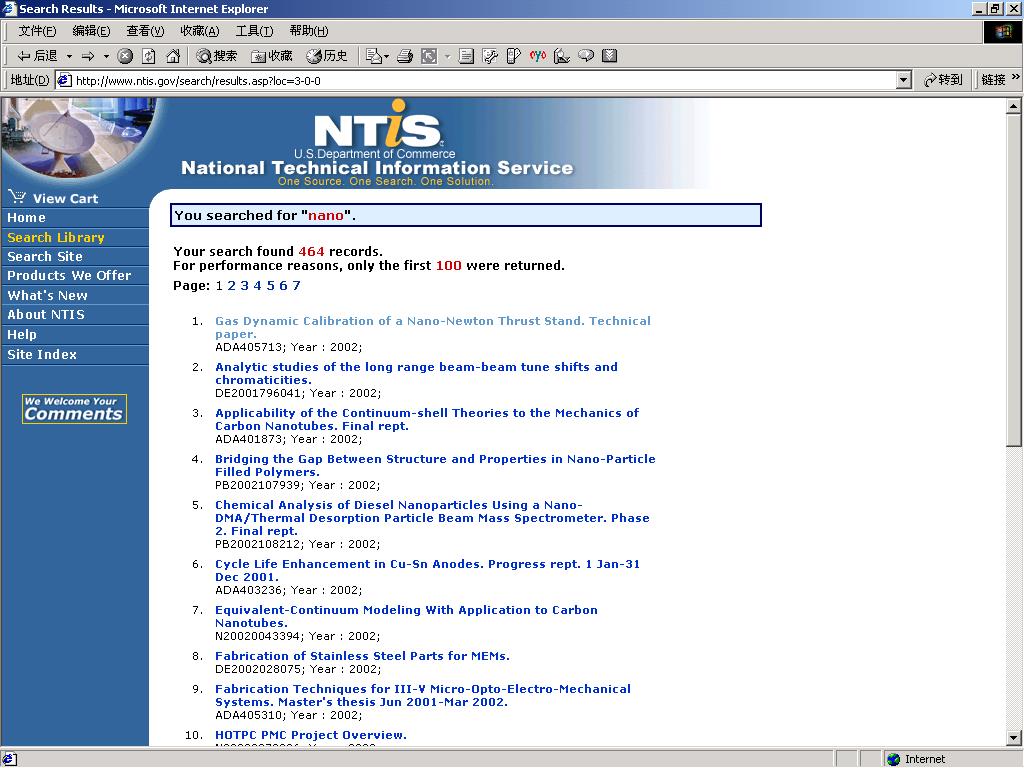Click the Back (后退) toolbar button

pos(37,56)
